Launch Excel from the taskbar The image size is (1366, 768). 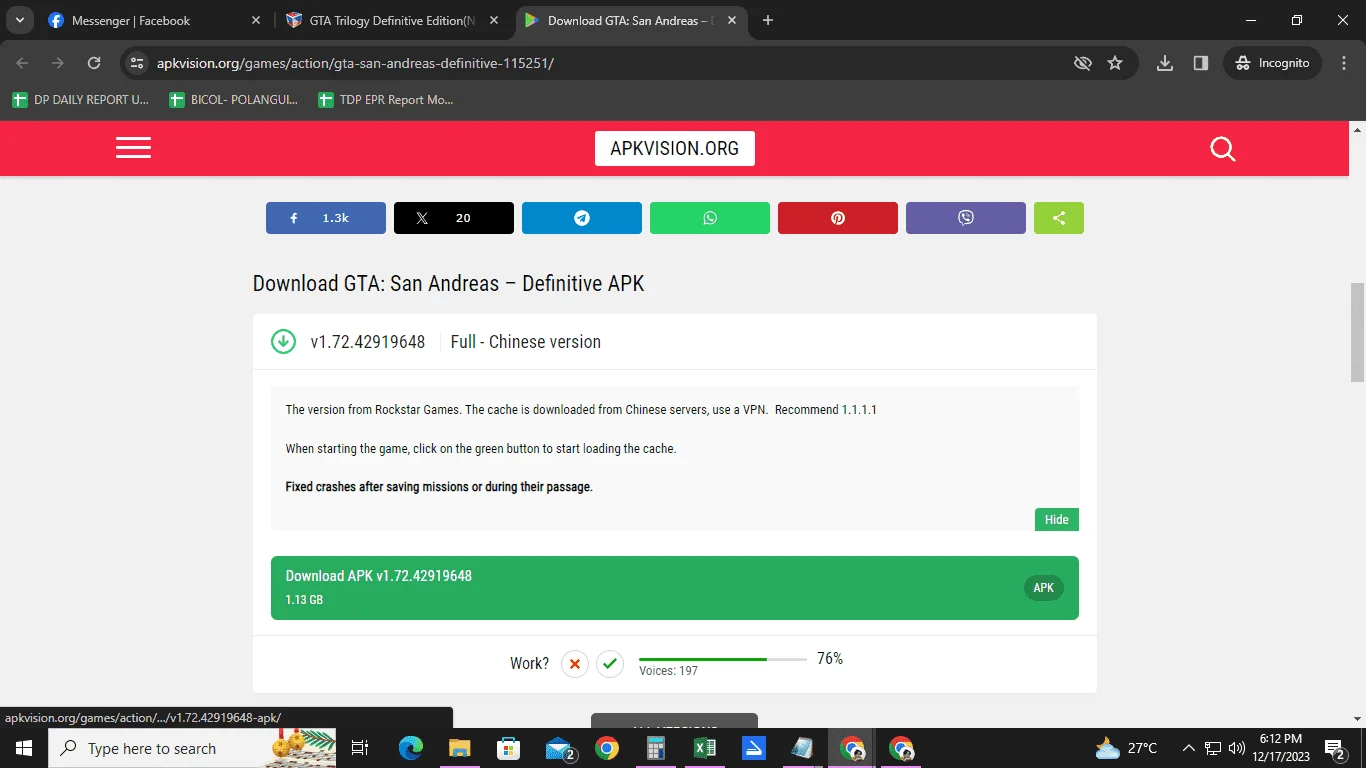pyautogui.click(x=704, y=748)
